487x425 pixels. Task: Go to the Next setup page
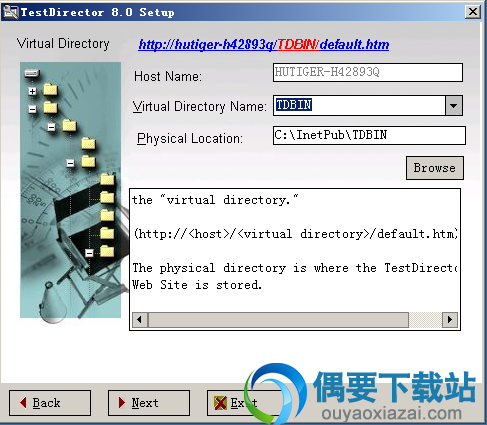click(x=149, y=403)
